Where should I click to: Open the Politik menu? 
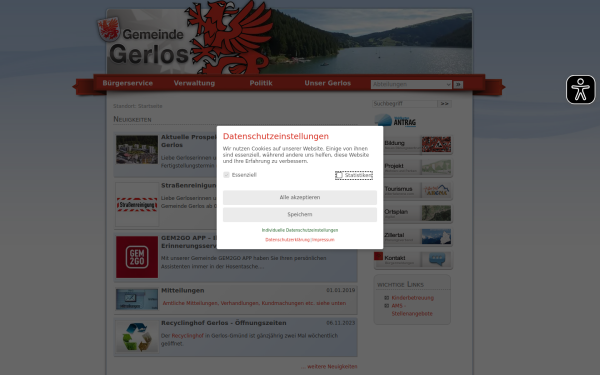pos(261,83)
